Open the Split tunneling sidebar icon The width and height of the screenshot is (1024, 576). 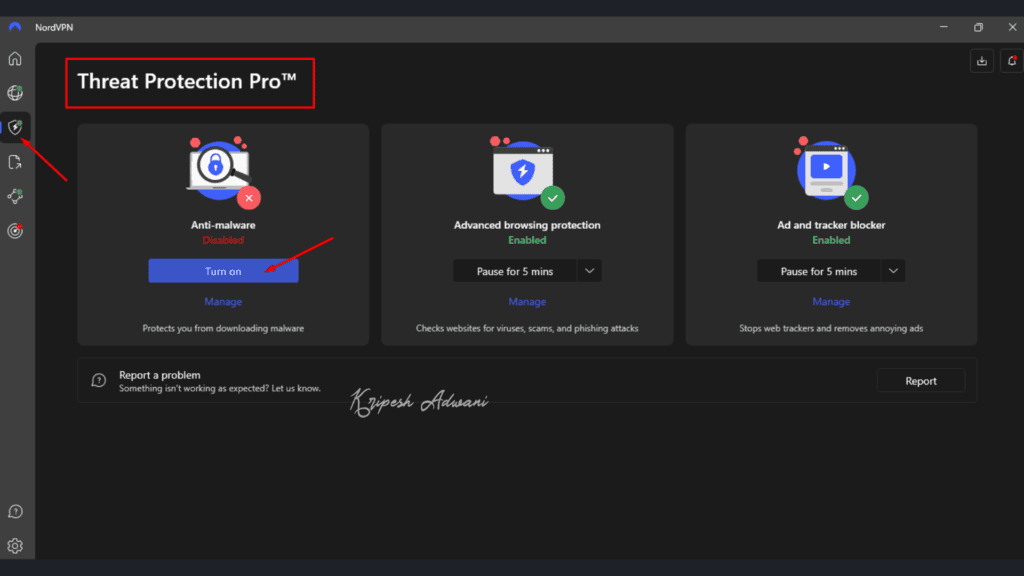(14, 161)
